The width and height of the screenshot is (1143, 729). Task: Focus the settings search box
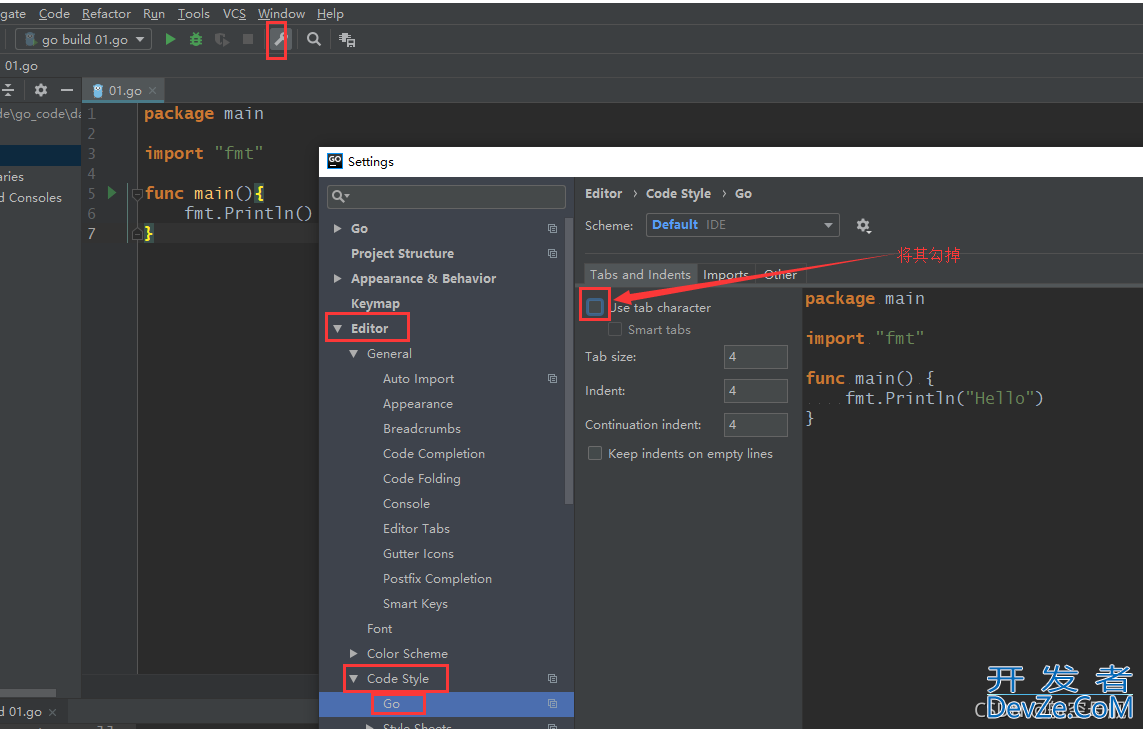447,196
